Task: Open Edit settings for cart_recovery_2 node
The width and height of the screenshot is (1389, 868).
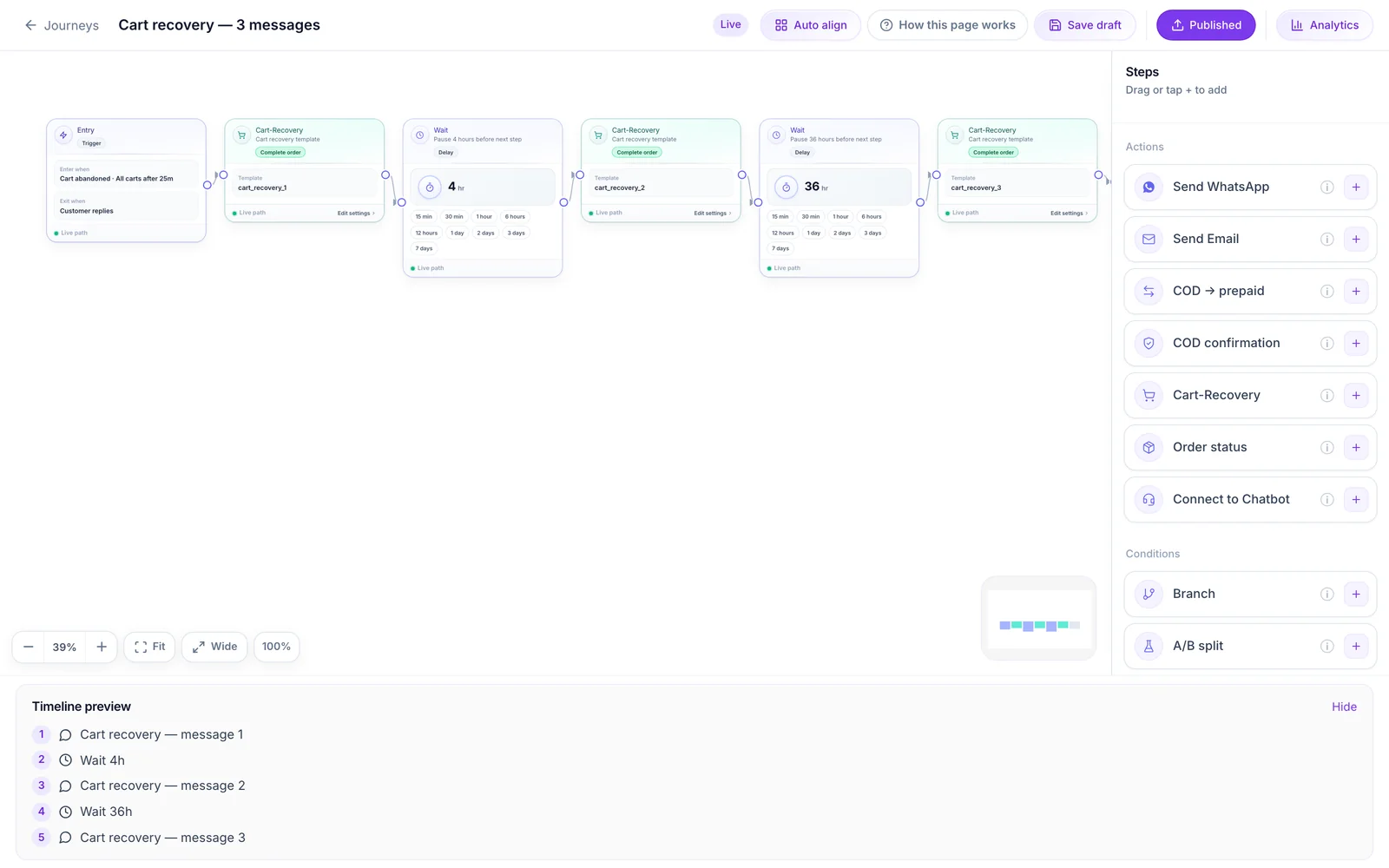Action: pyautogui.click(x=712, y=214)
